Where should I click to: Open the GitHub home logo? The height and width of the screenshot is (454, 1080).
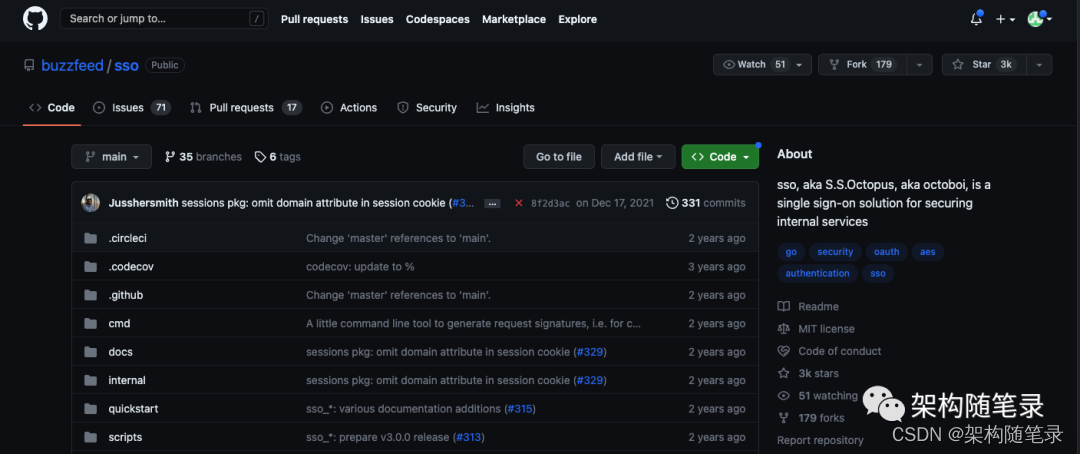pos(35,19)
